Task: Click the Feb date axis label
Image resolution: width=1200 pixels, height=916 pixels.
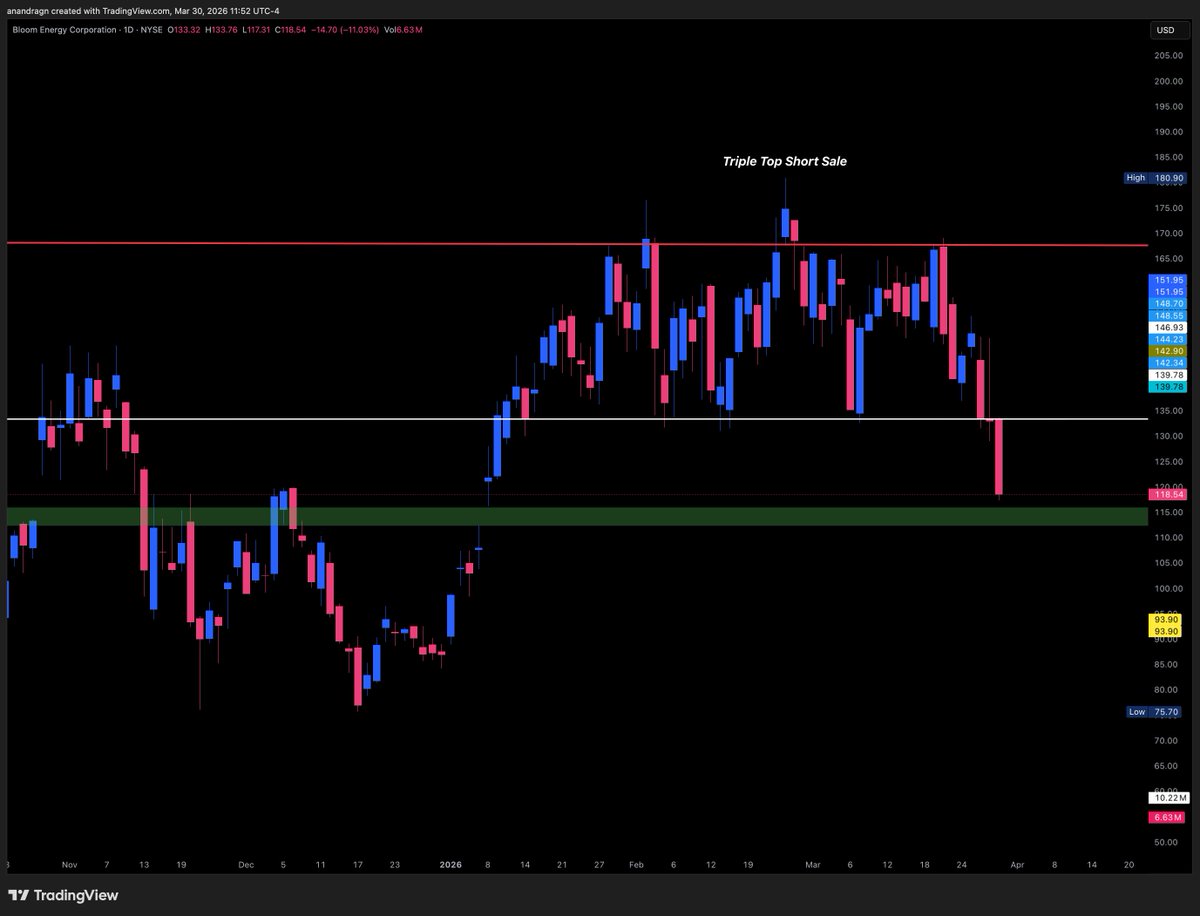Action: (x=638, y=863)
